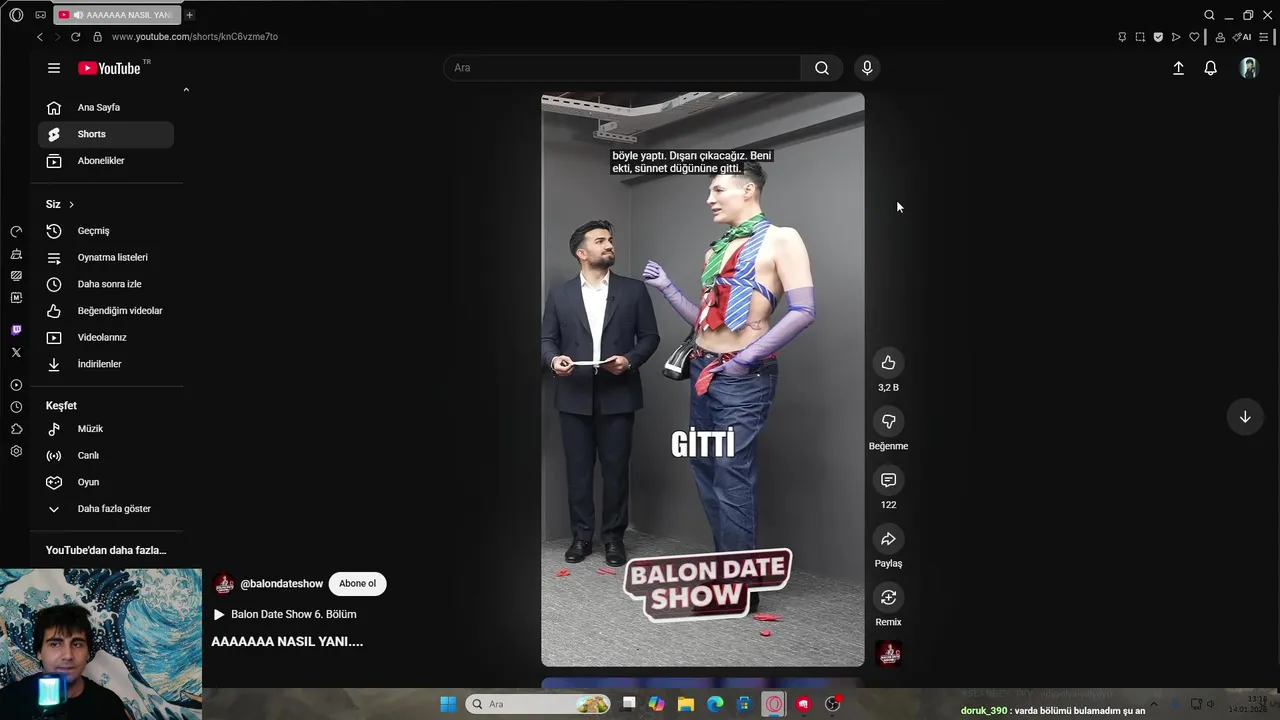The height and width of the screenshot is (720, 1280).
Task: Click the pinboard pin icon
Action: tap(1122, 37)
